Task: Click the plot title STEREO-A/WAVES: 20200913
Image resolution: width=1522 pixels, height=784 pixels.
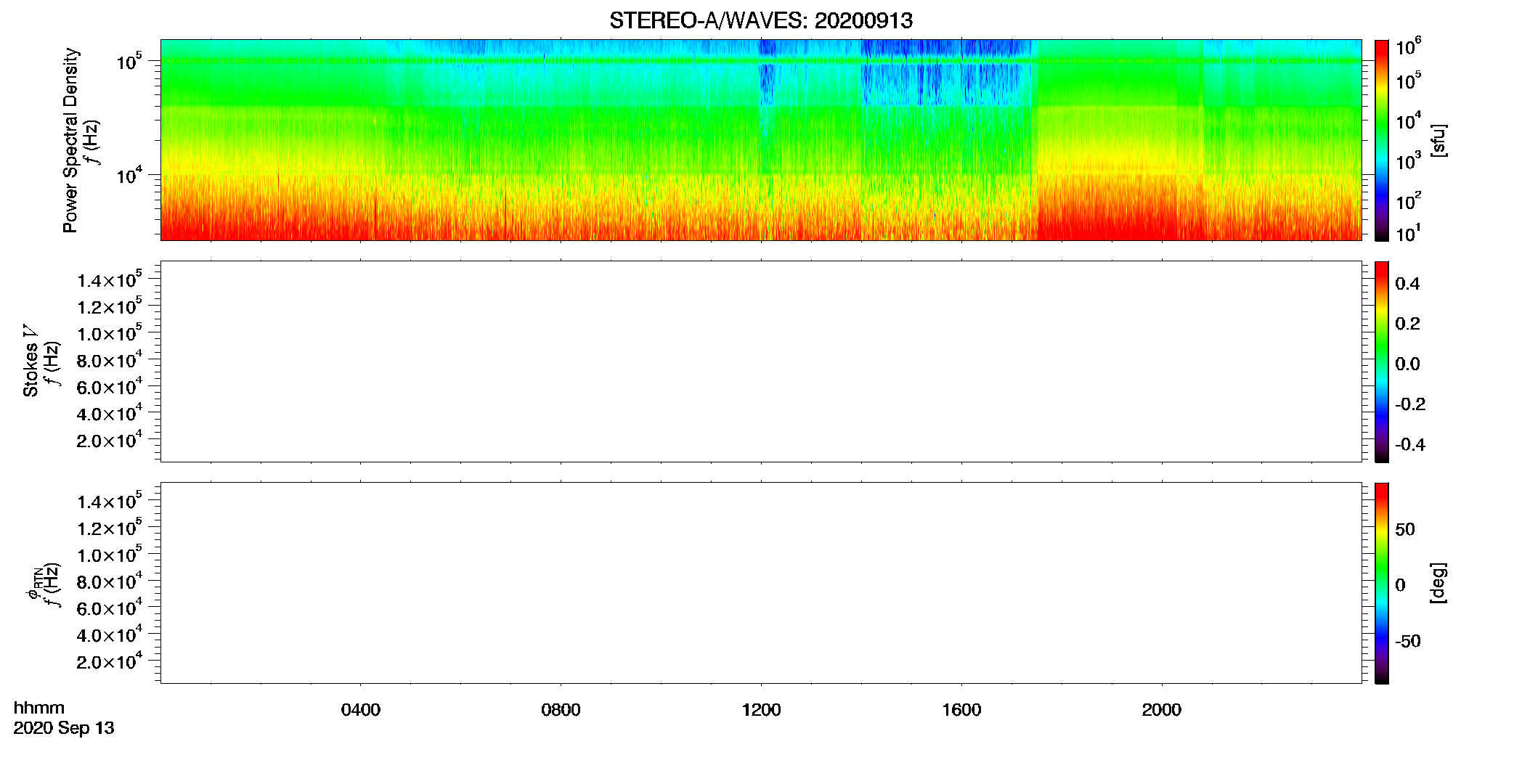Action: [x=761, y=20]
